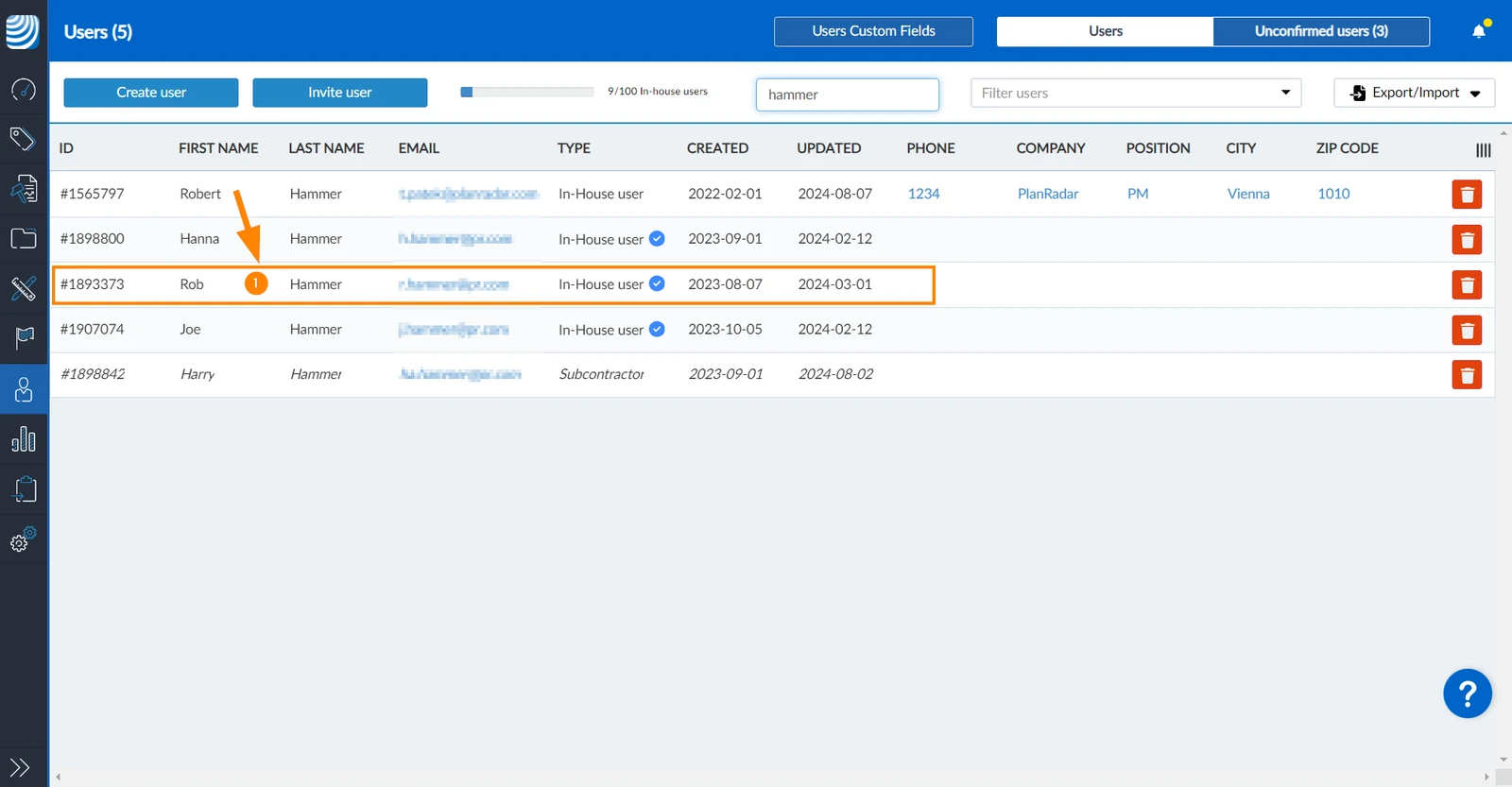The image size is (1512, 787).
Task: Click the column settings icon in table header
Action: (1484, 150)
